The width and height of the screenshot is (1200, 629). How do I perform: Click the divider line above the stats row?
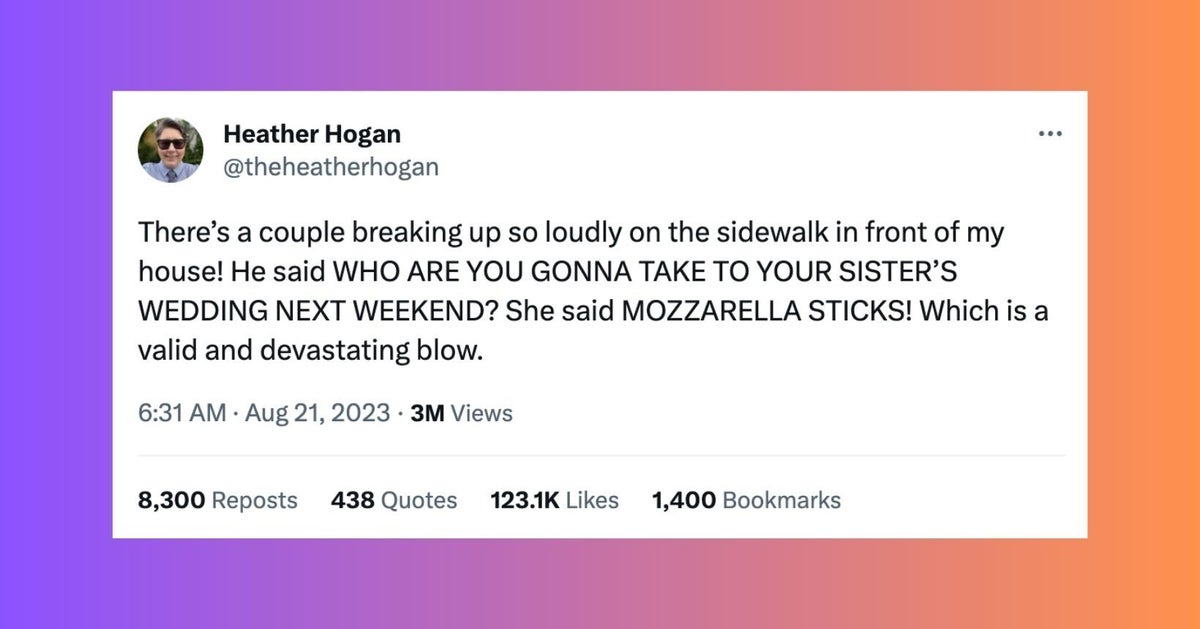(x=600, y=456)
